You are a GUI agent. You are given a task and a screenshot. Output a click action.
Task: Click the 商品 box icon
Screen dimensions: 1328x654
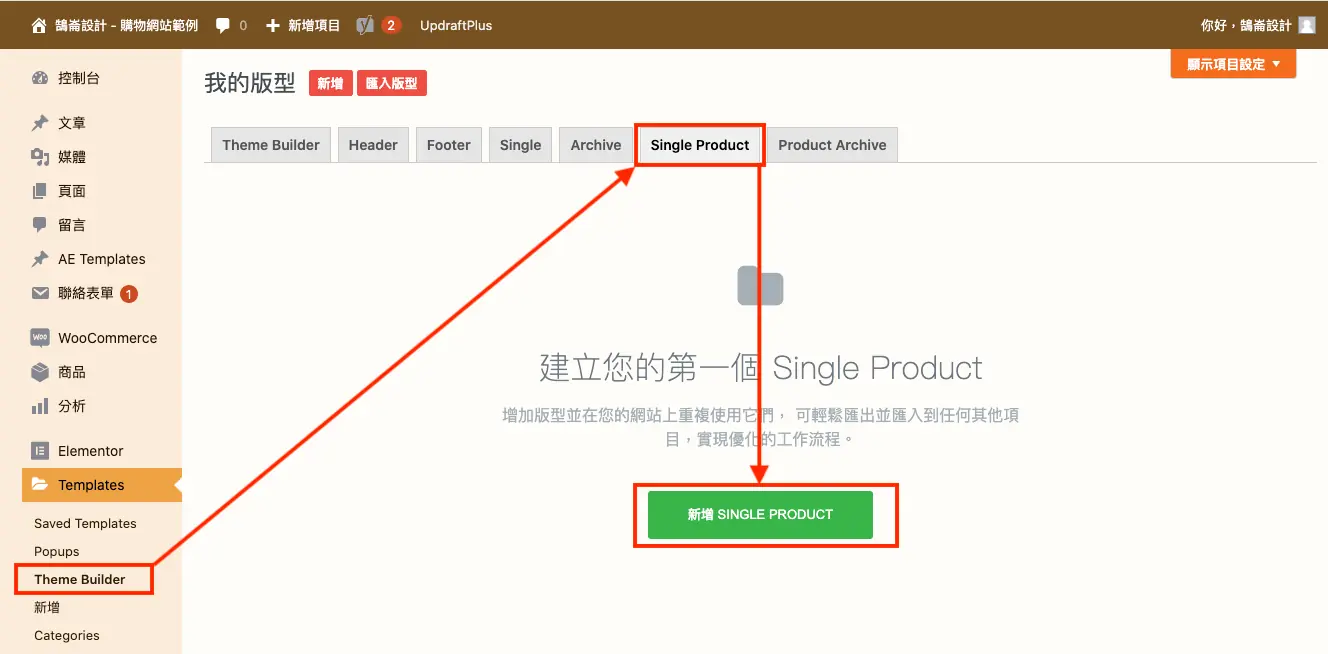(x=40, y=372)
